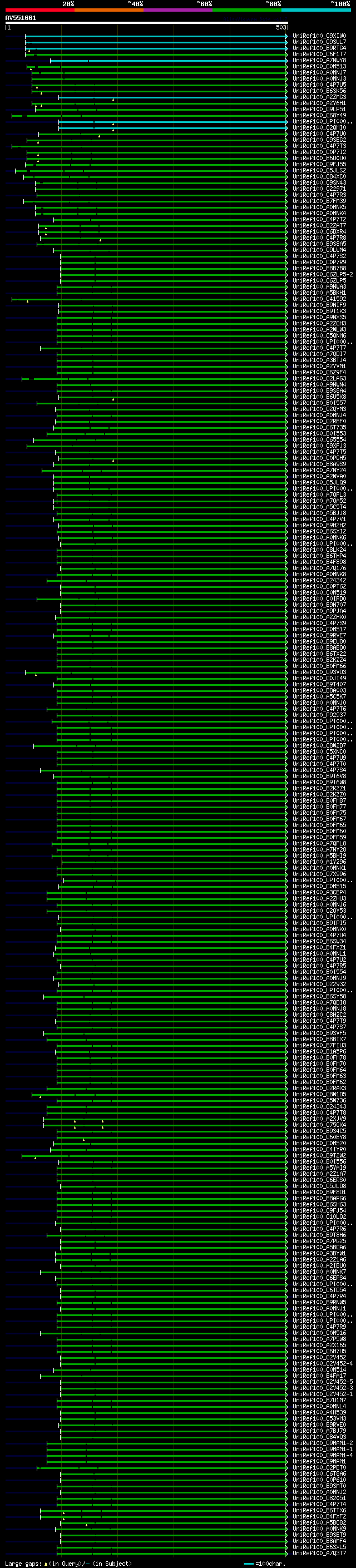Select the UniRef100_A1Y296 label
This screenshot has width=356, height=1568.
pos(319,862)
